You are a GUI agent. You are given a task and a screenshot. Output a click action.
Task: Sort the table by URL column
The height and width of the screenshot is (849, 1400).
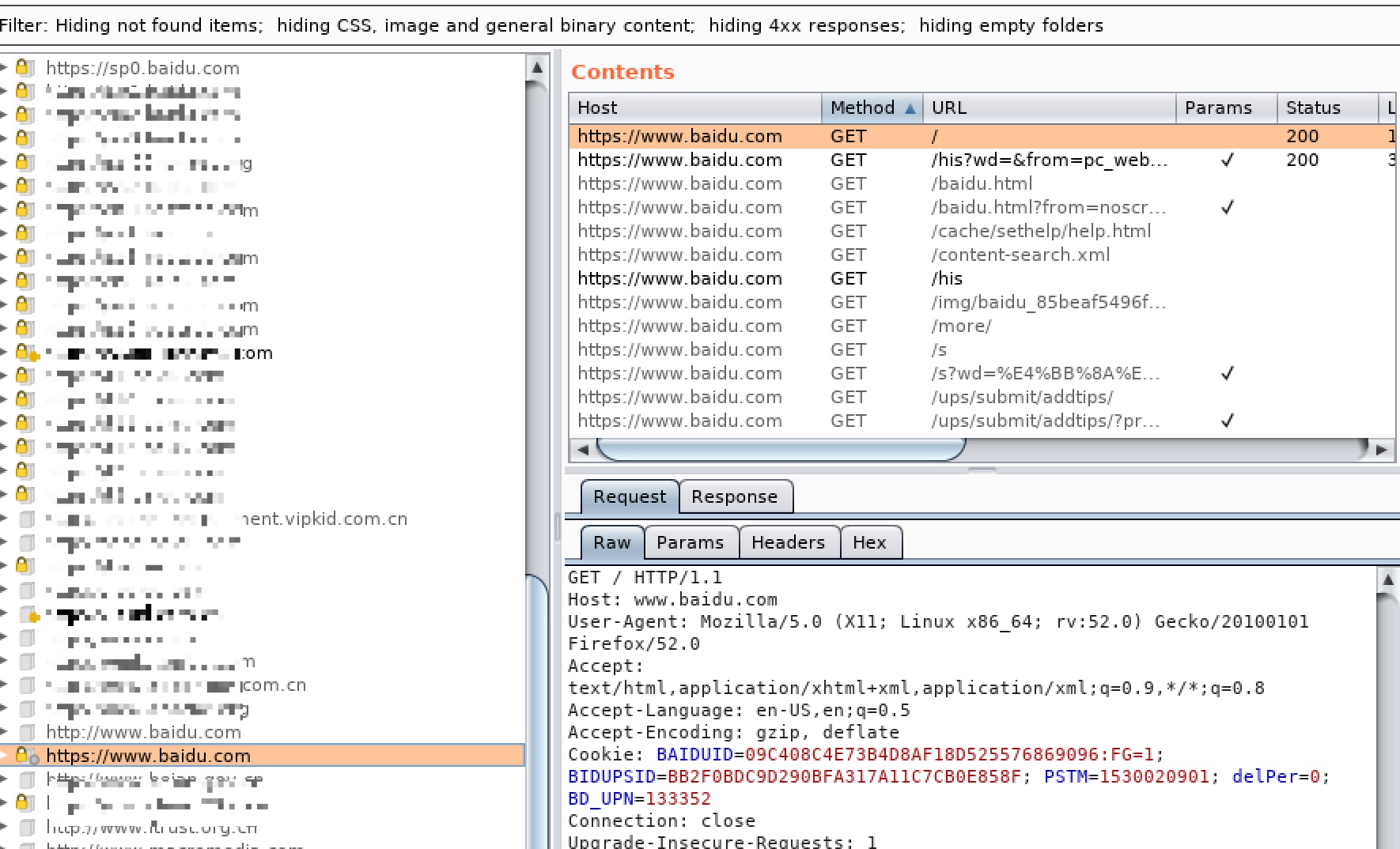pyautogui.click(x=1050, y=108)
